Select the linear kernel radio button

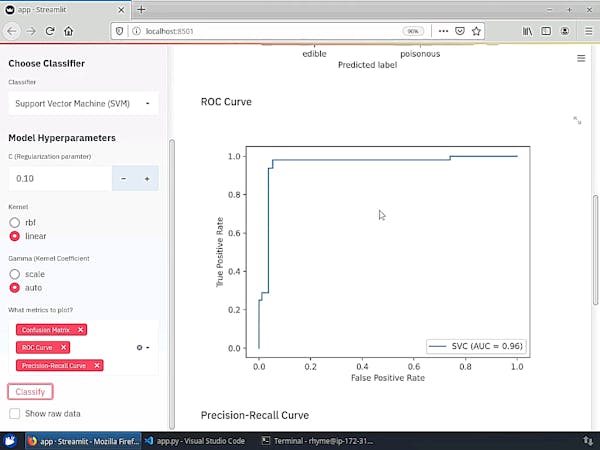click(x=15, y=236)
